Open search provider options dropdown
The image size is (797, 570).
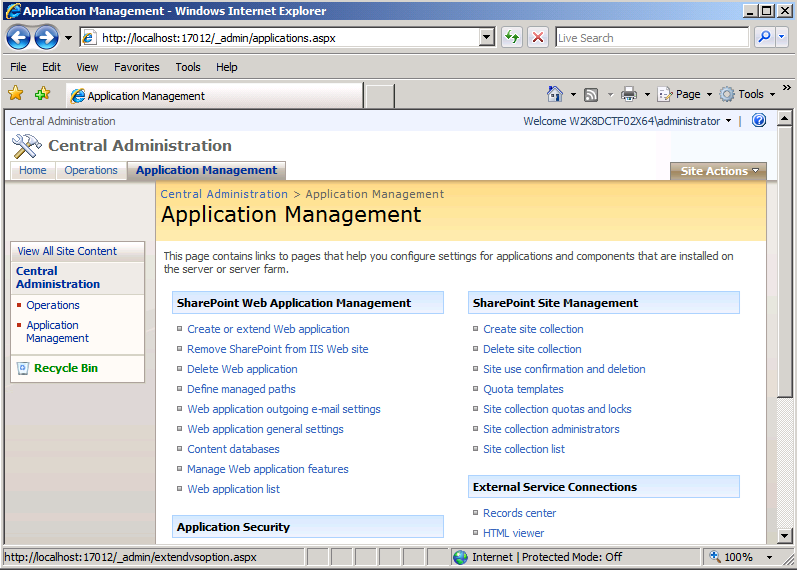[x=782, y=37]
